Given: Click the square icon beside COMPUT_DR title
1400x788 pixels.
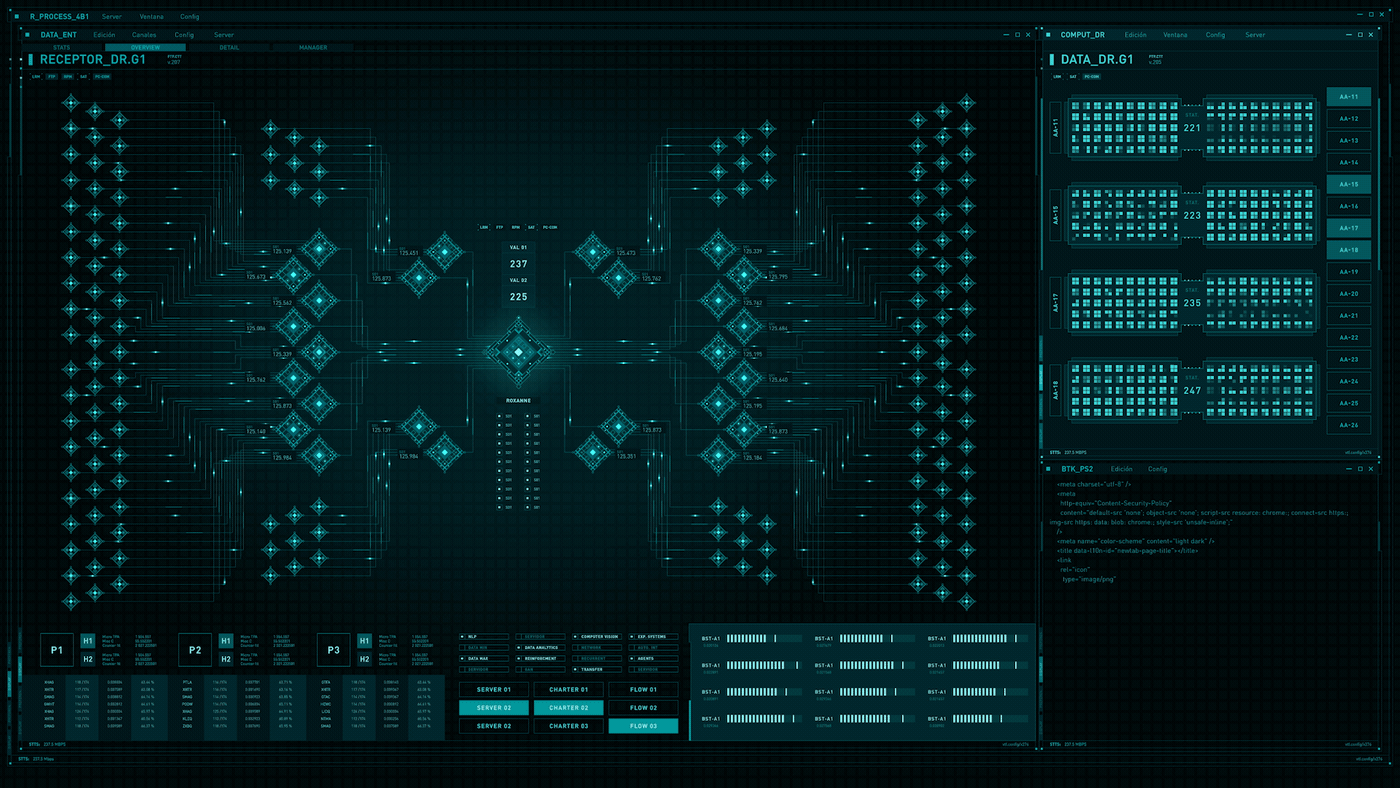Looking at the screenshot, I should [1049, 35].
